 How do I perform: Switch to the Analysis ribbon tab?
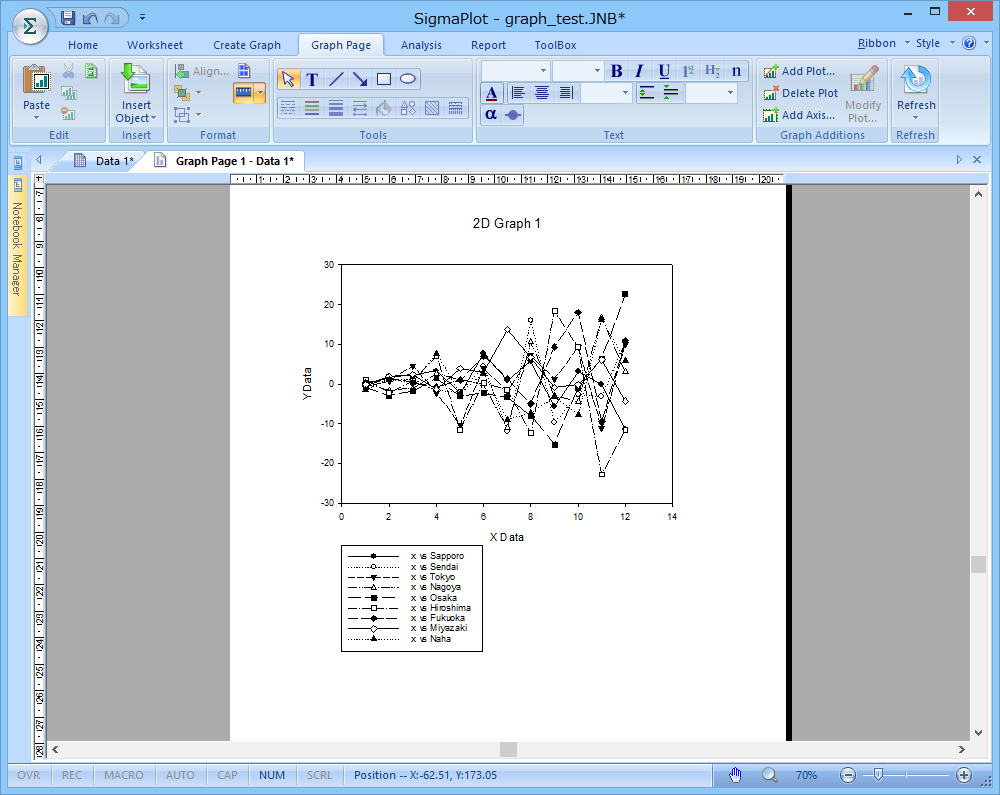coord(421,45)
